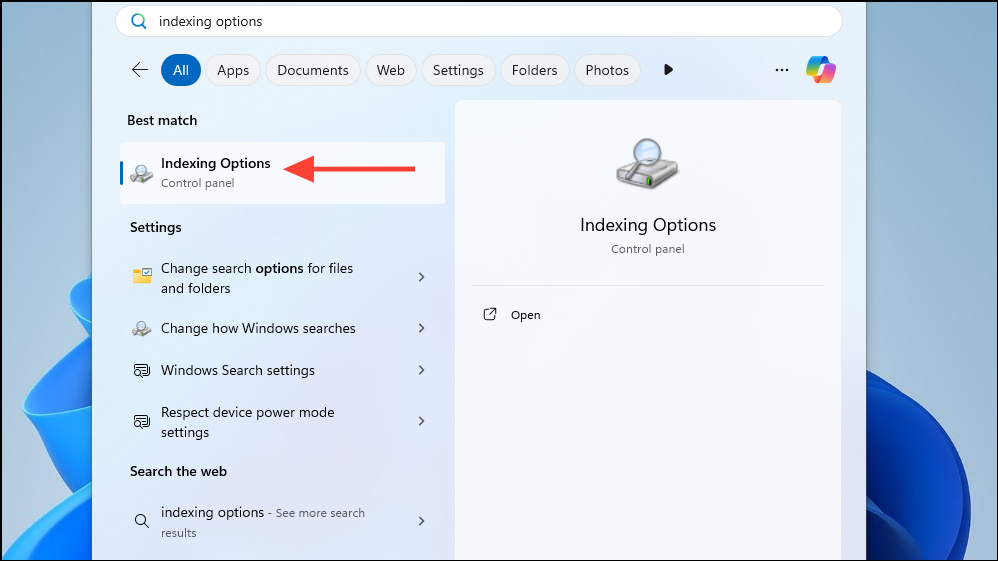Expand the Respect device power mode chevron

(421, 421)
